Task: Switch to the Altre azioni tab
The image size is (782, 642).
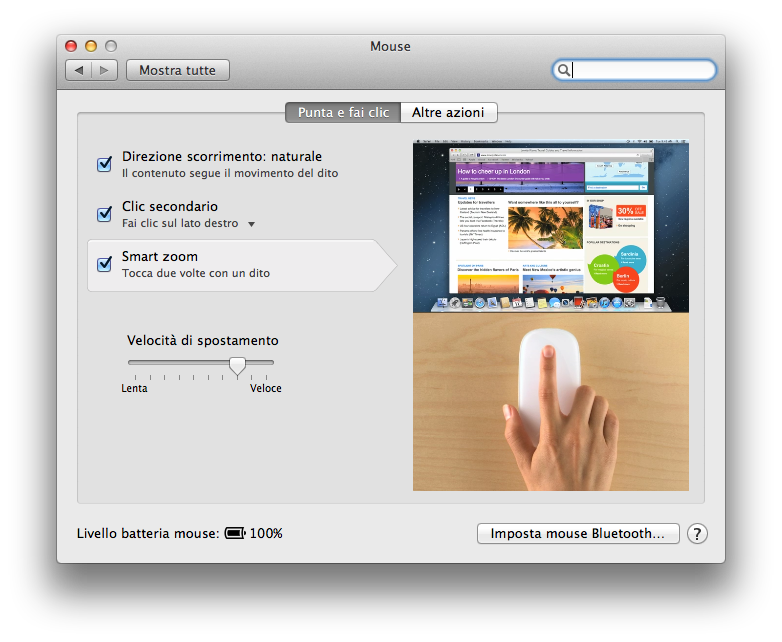Action: click(448, 112)
